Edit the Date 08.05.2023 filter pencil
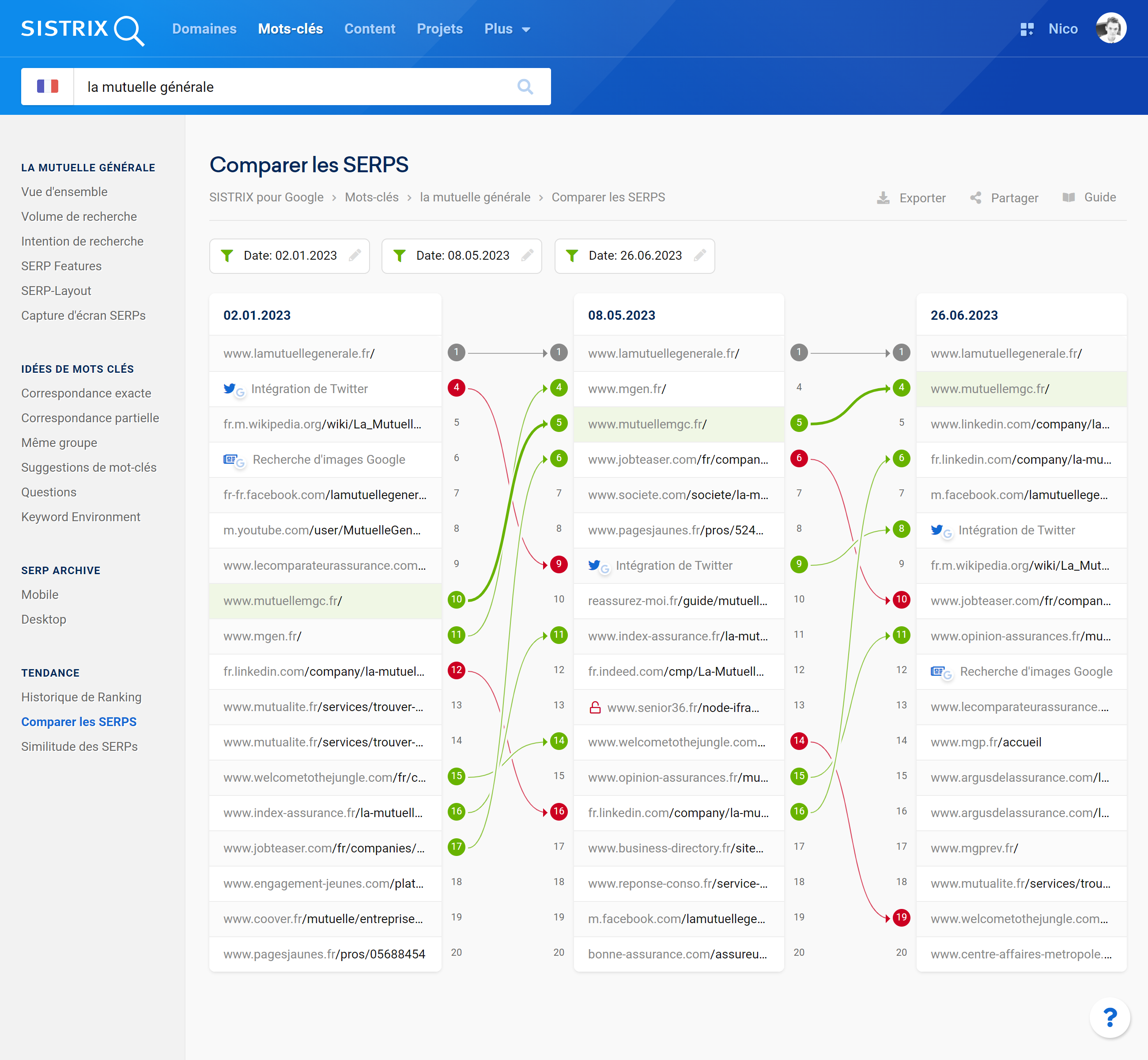The height and width of the screenshot is (1060, 1148). point(528,255)
